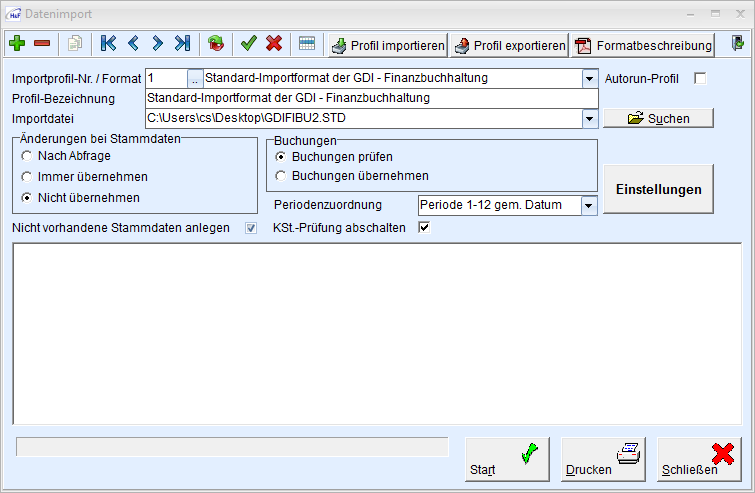The image size is (755, 493).
Task: Select the Nach Abfrage radio option
Action: tap(27, 156)
